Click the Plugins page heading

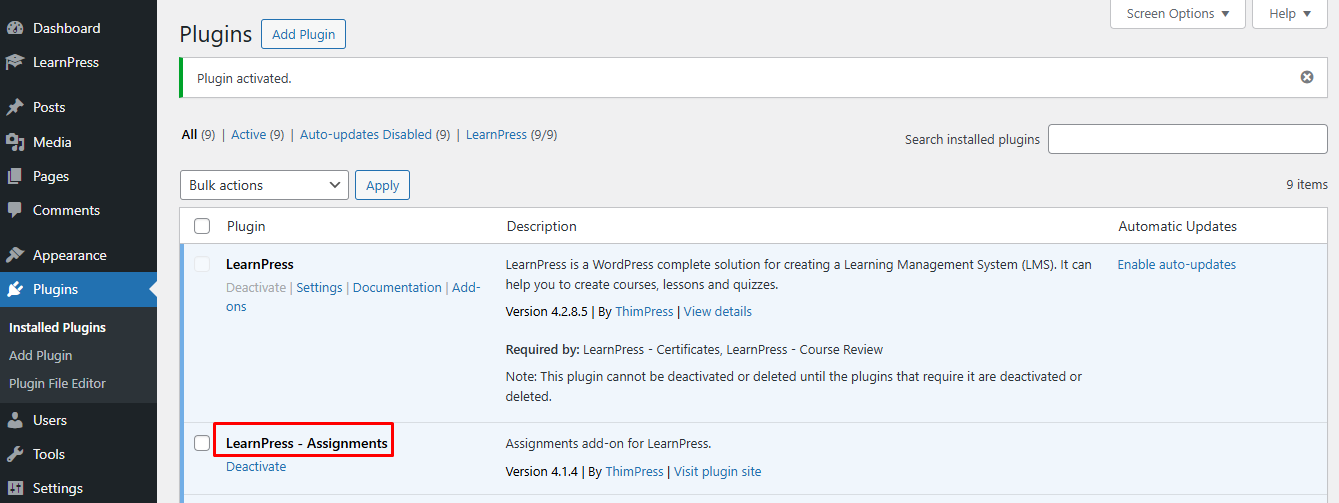pos(216,34)
